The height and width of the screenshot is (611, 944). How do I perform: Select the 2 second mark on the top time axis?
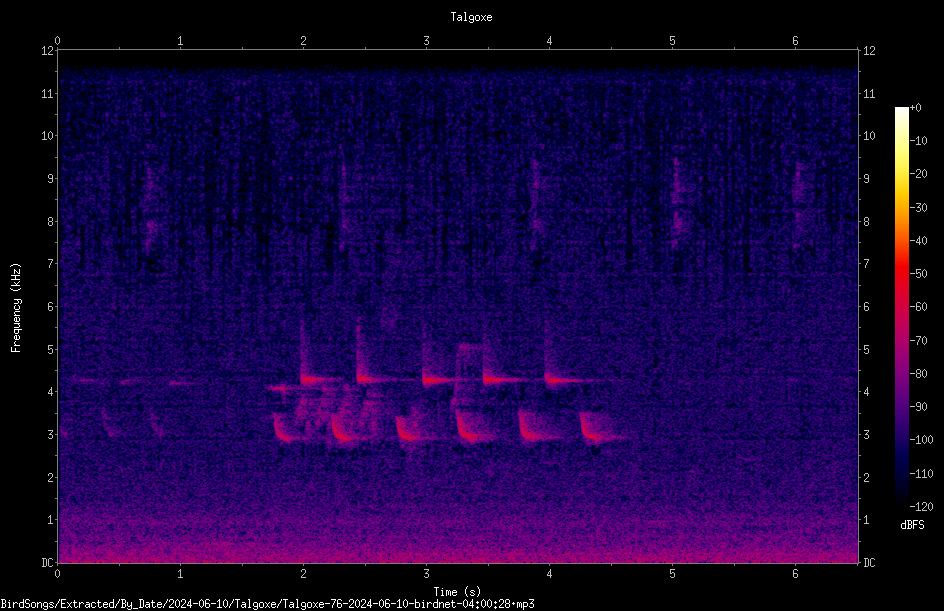pos(303,42)
